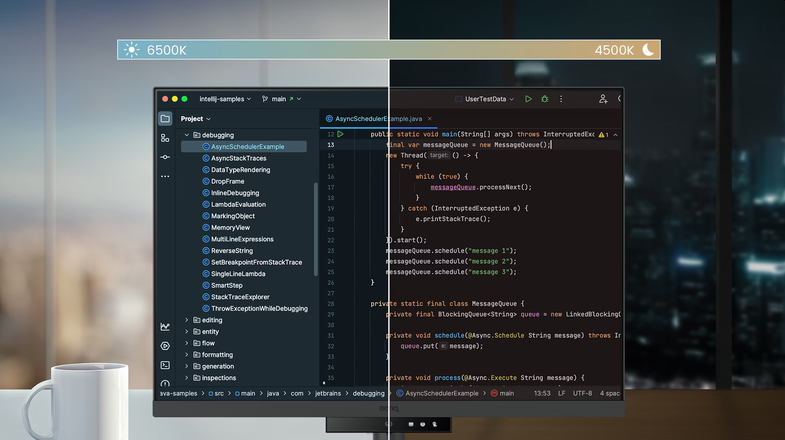The image size is (785, 440).
Task: Open the intellij-samples project dropdown
Action: point(225,99)
